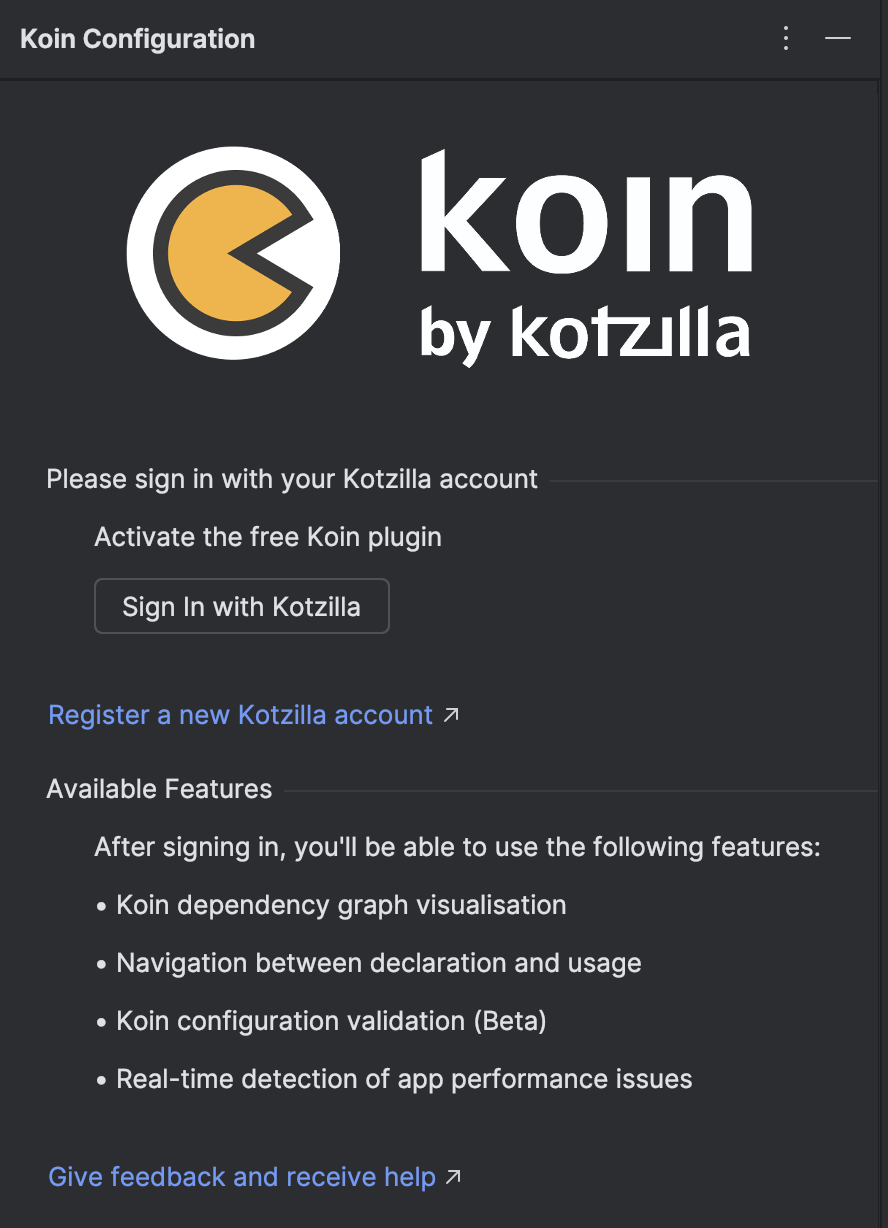This screenshot has width=888, height=1228.
Task: Sign In with Kotzilla
Action: [242, 606]
